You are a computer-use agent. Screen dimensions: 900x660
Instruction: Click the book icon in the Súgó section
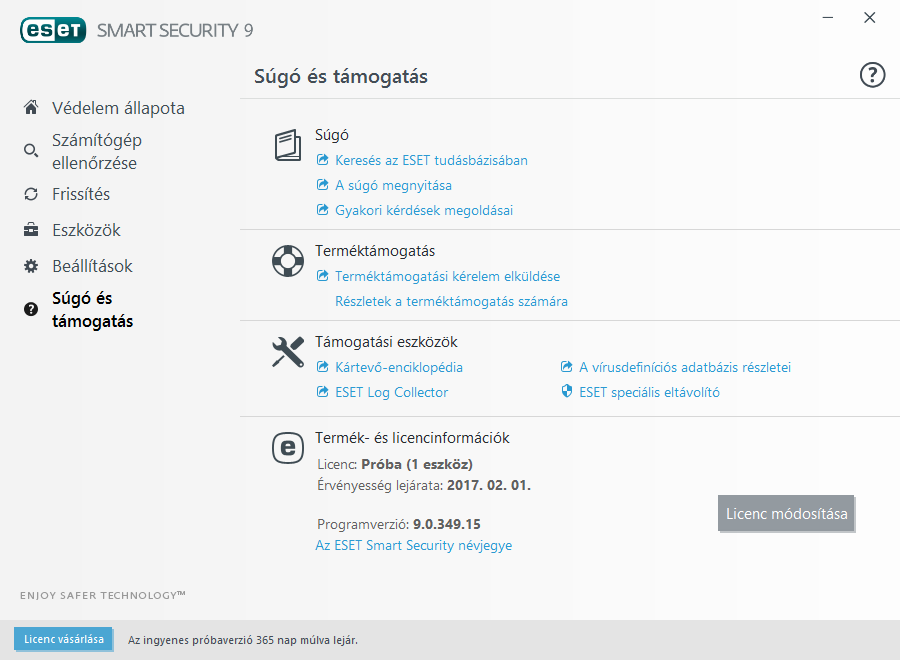click(288, 146)
